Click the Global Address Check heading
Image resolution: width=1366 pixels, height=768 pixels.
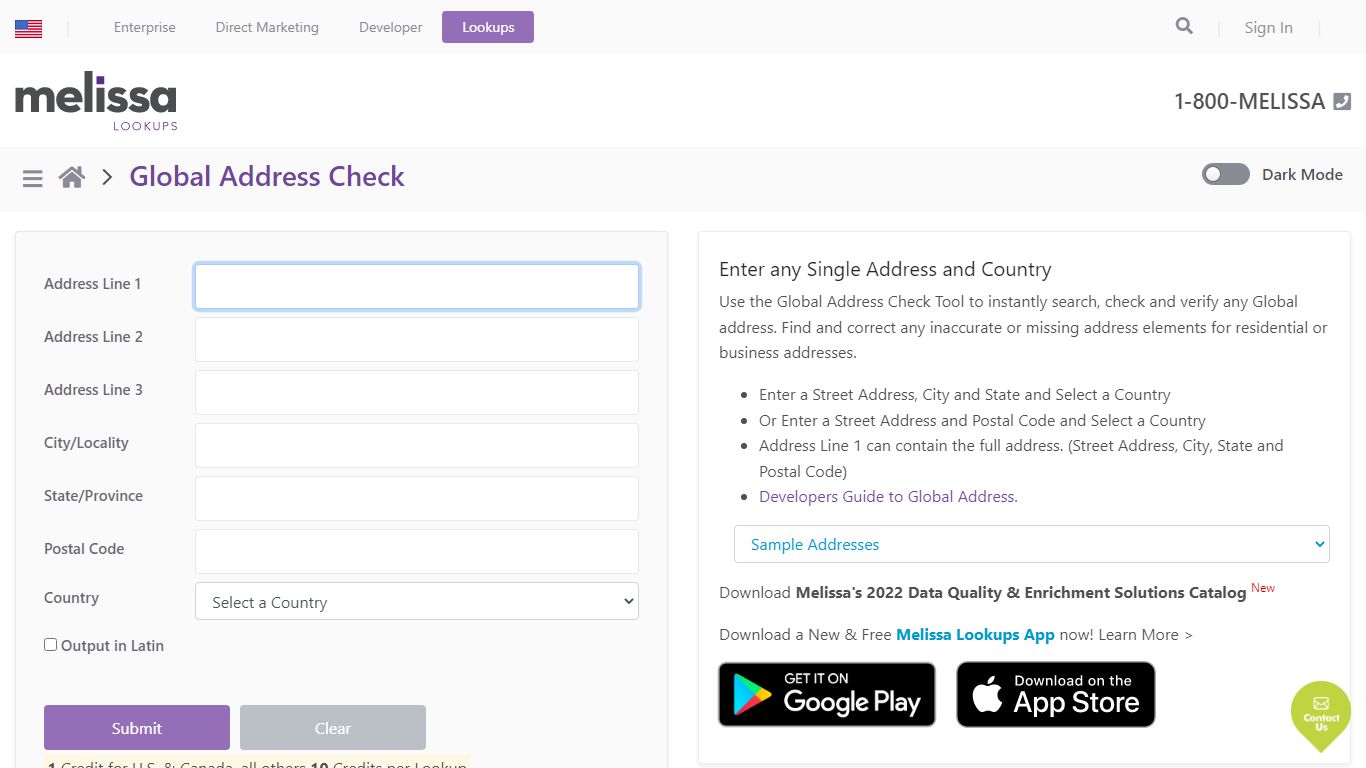pos(267,176)
